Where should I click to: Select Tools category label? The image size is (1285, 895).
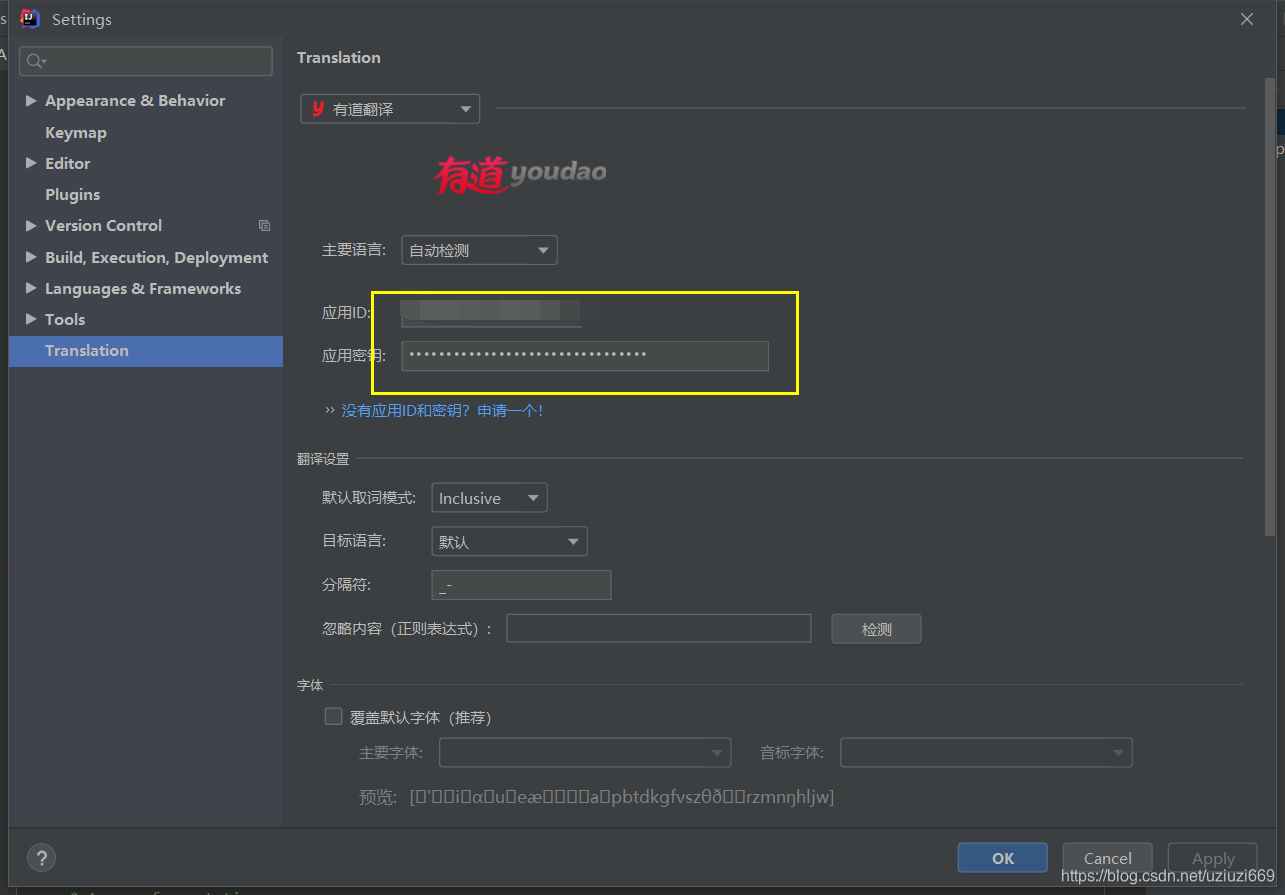pos(65,319)
